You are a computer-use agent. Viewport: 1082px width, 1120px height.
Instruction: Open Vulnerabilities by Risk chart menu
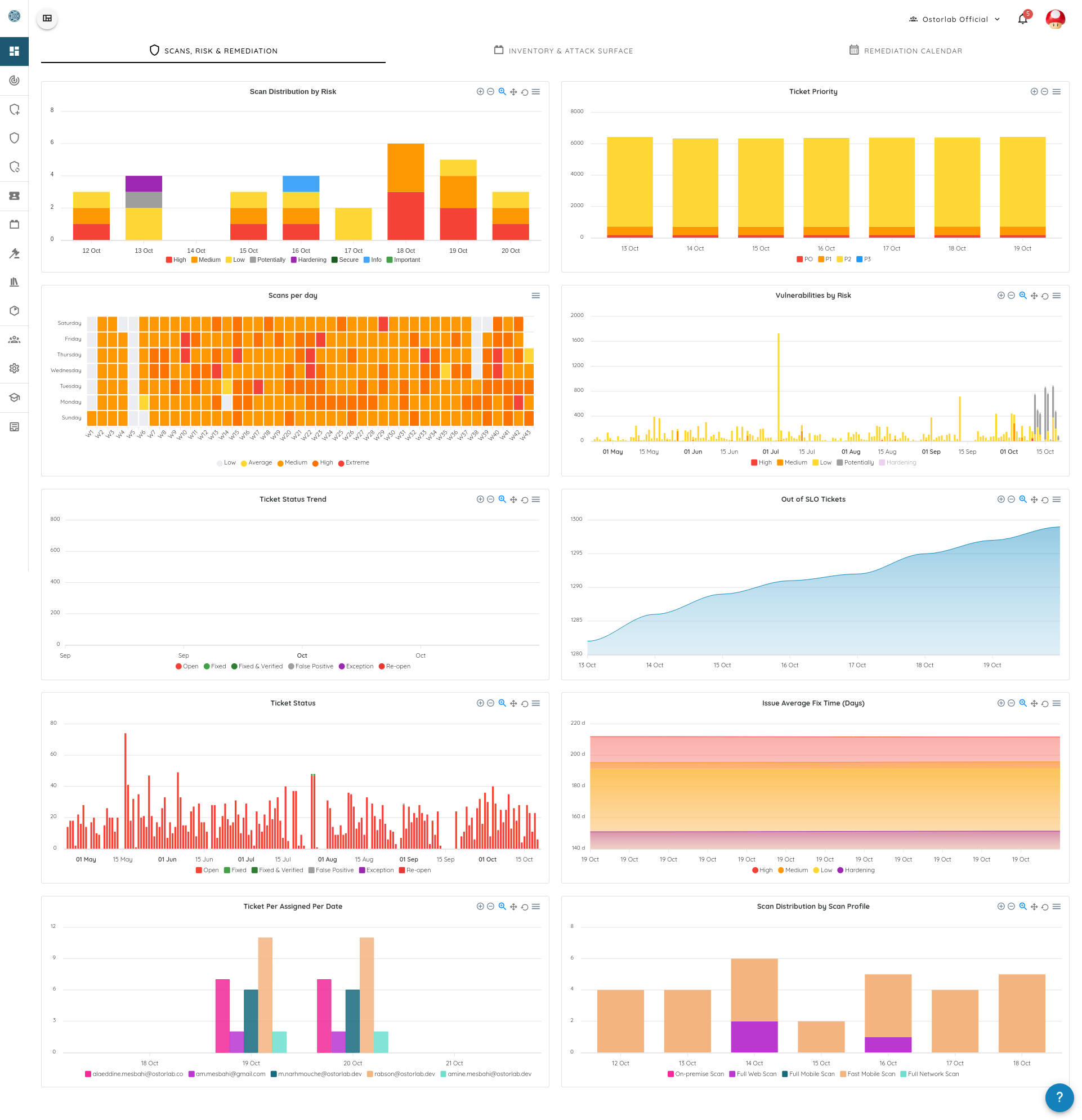point(1057,296)
